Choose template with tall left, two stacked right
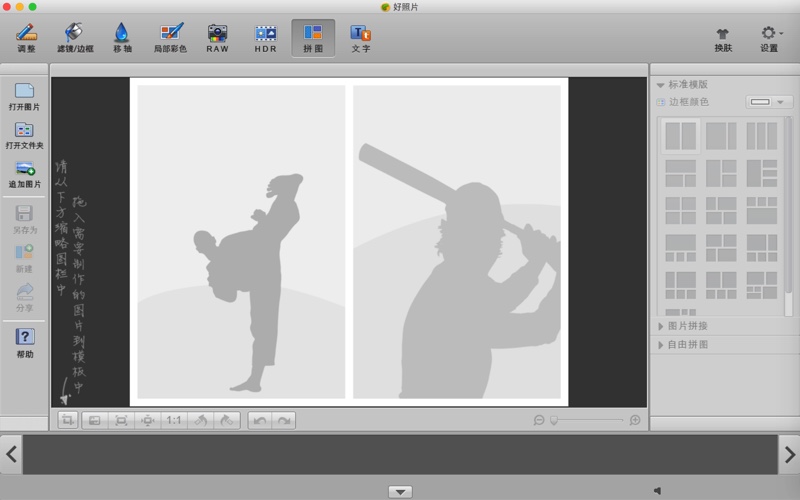This screenshot has width=800, height=500. [721, 173]
